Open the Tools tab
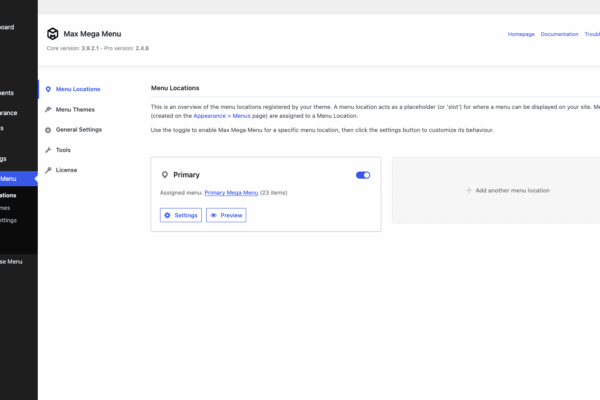 tap(63, 150)
